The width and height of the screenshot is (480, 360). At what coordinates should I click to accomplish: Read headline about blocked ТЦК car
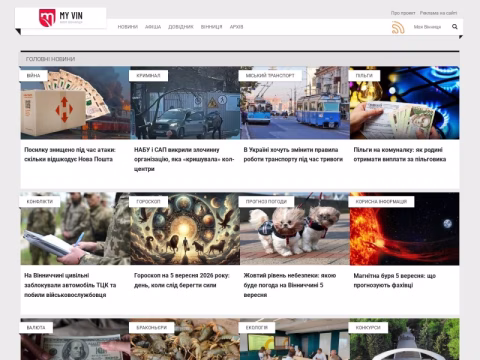coord(70,285)
